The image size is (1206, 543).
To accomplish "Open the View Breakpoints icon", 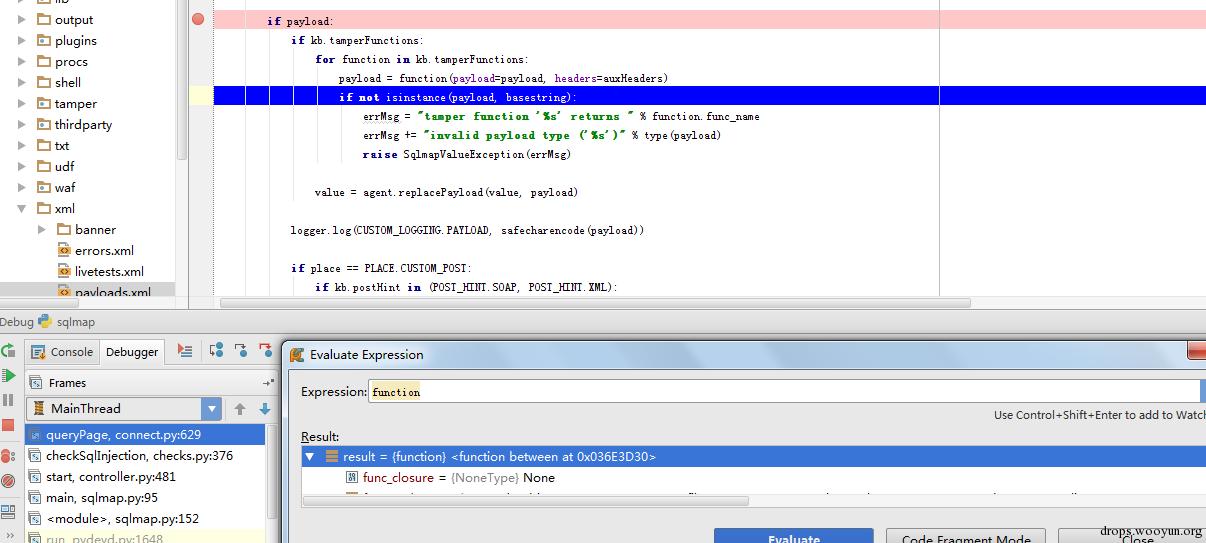I will coord(8,456).
